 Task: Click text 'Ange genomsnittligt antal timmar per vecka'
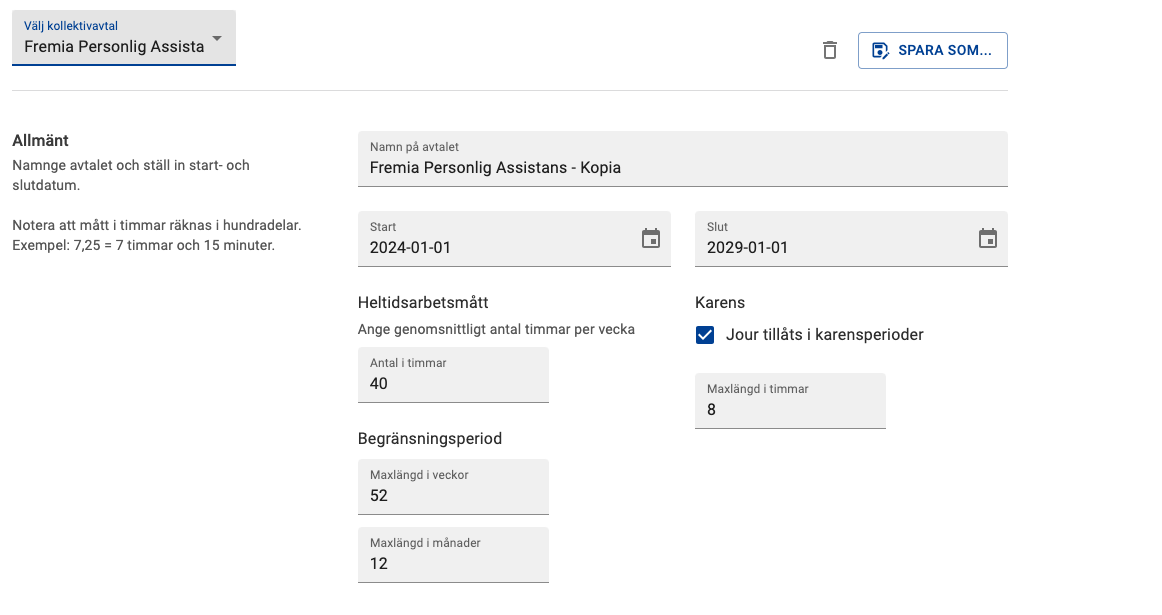(497, 330)
